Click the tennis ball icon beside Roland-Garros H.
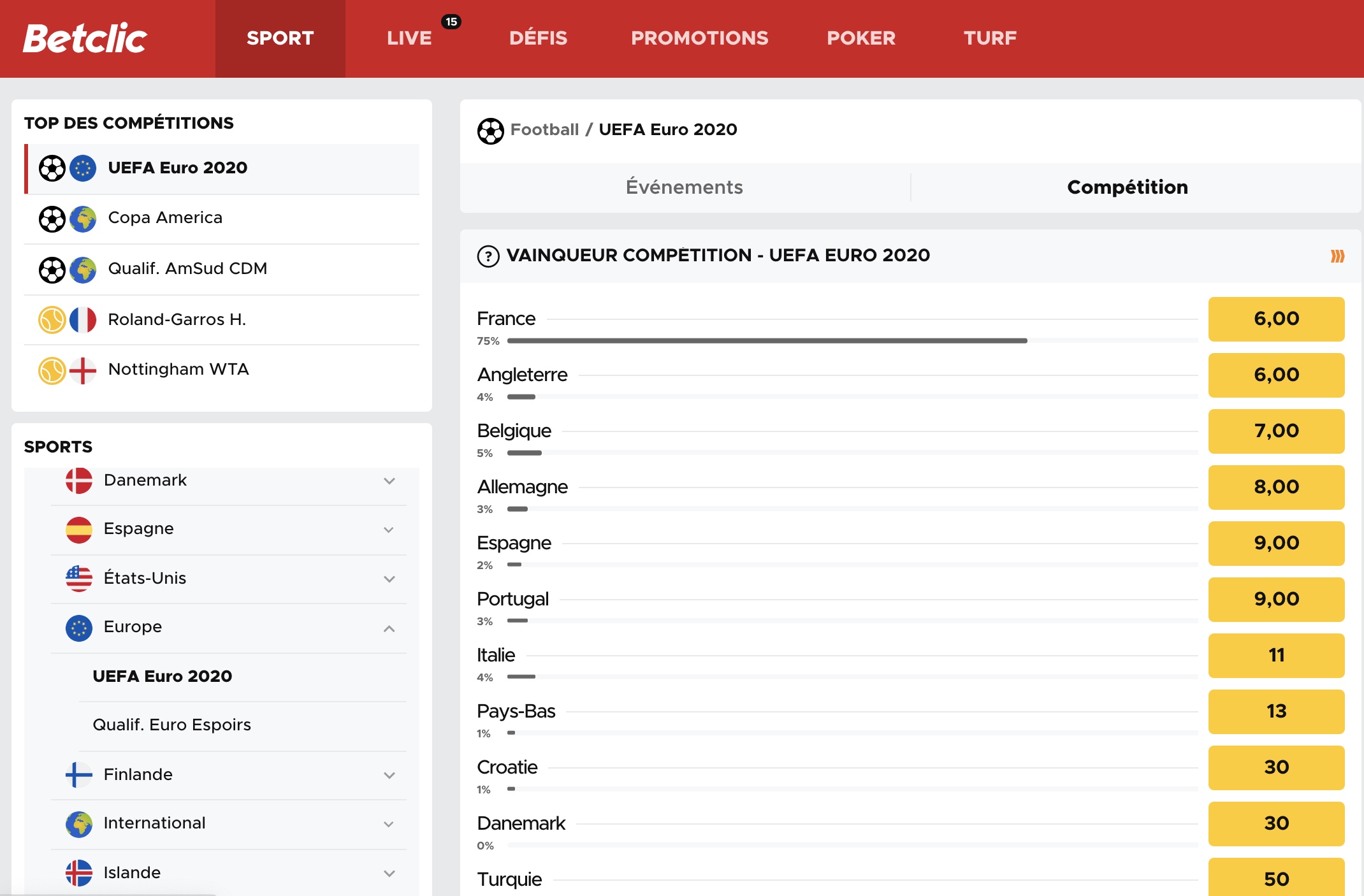The height and width of the screenshot is (896, 1364). (52, 320)
